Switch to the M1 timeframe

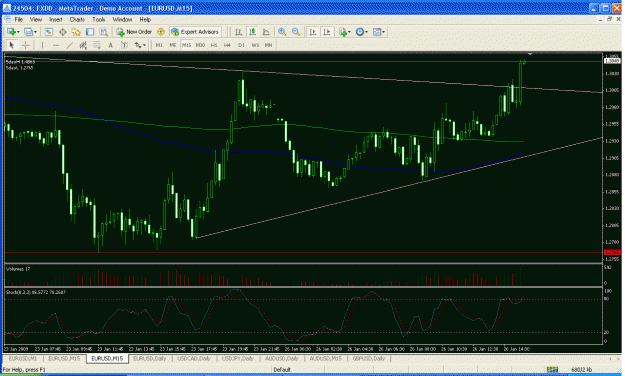pos(159,45)
